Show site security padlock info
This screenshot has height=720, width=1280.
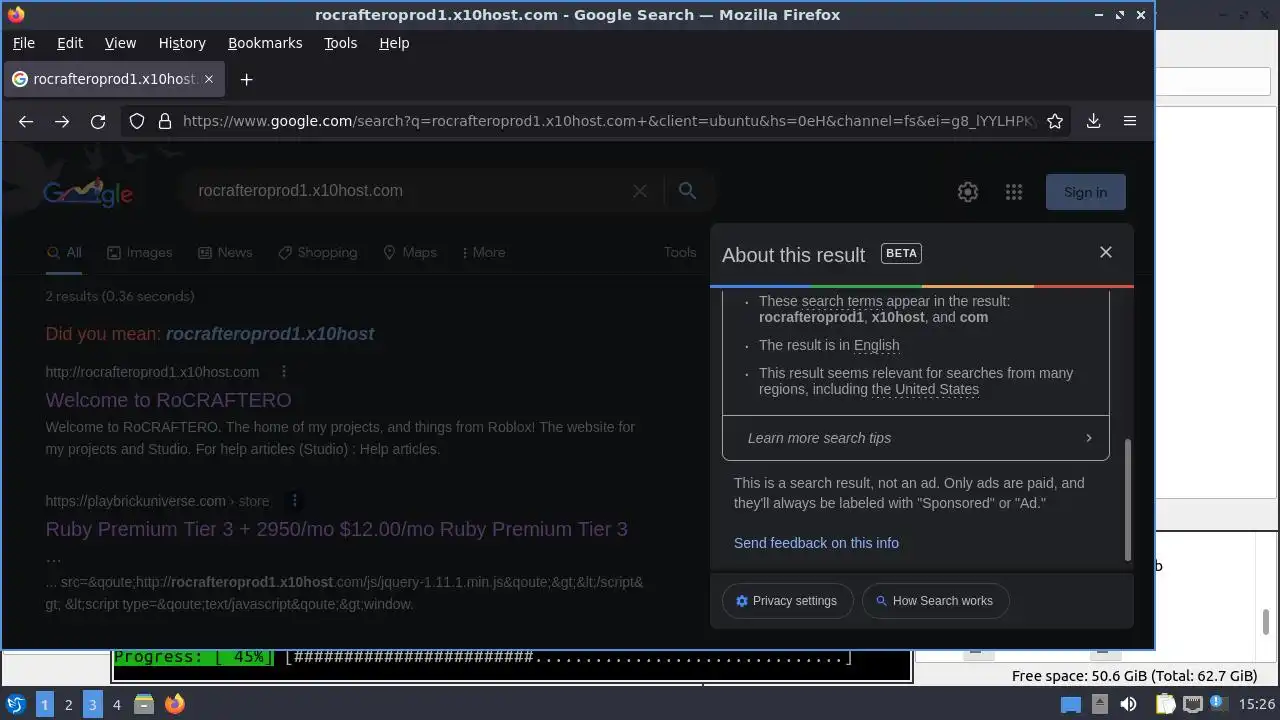[x=165, y=121]
